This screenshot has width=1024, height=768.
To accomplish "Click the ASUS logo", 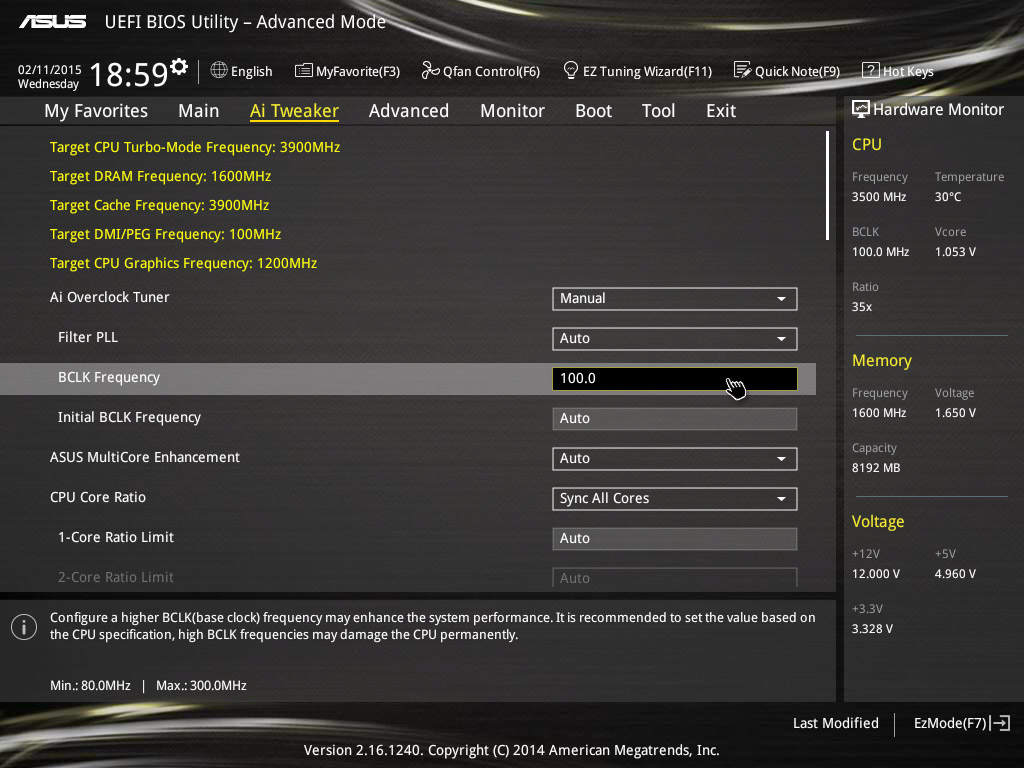I will click(52, 22).
